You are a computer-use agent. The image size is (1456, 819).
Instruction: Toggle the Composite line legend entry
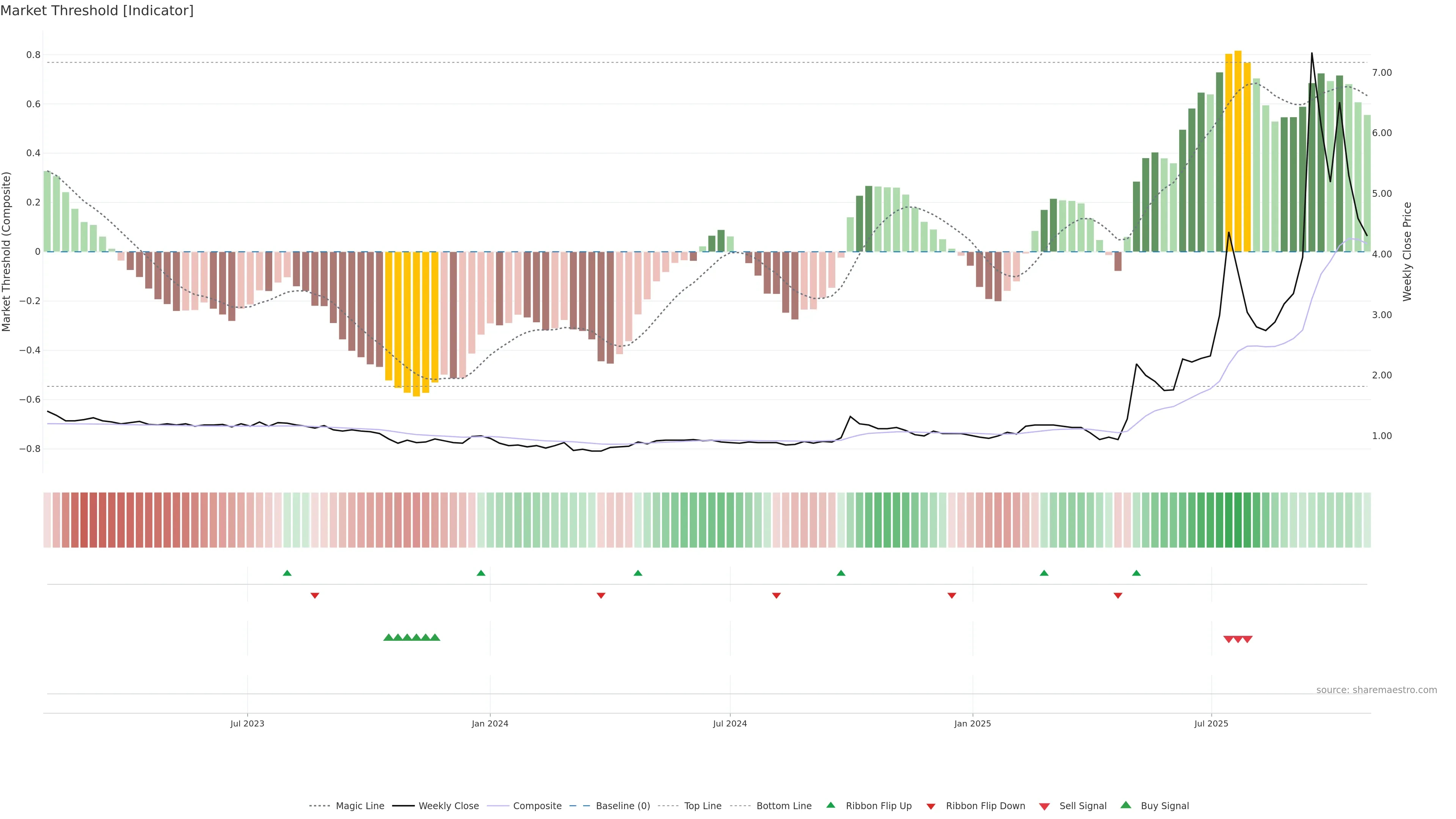click(x=537, y=806)
